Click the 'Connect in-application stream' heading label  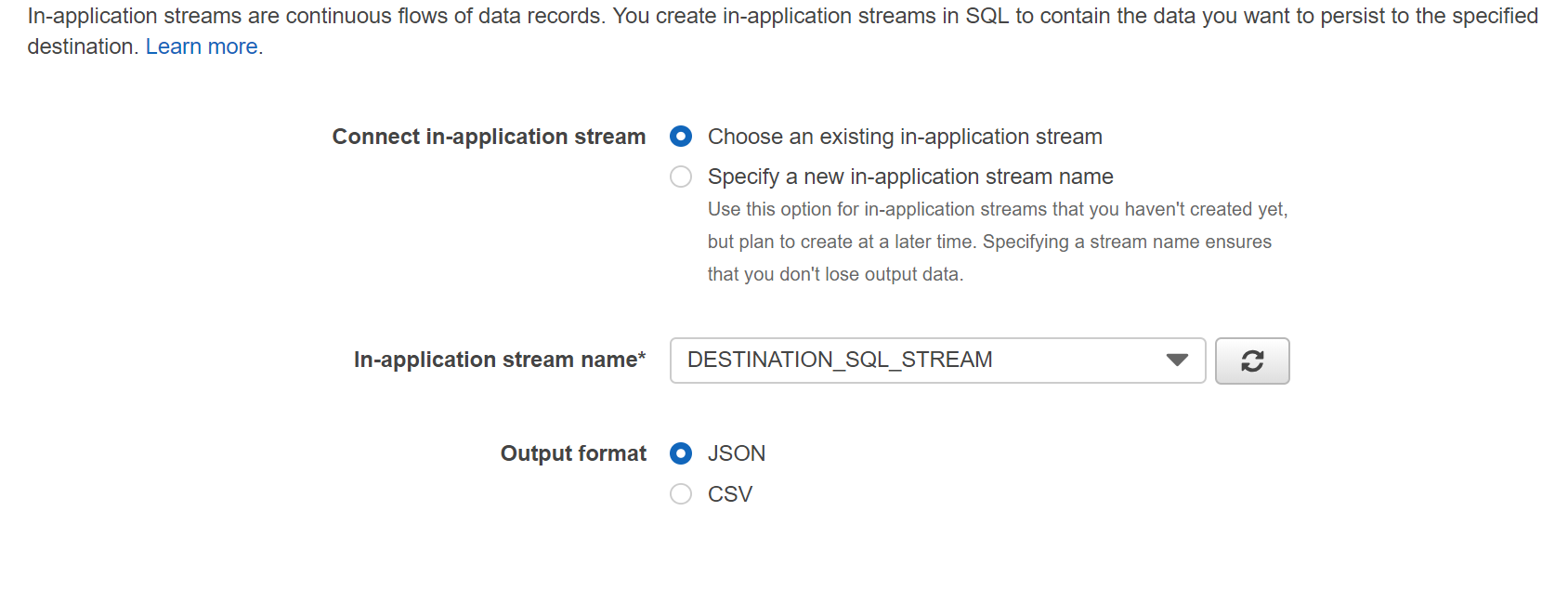click(x=489, y=137)
